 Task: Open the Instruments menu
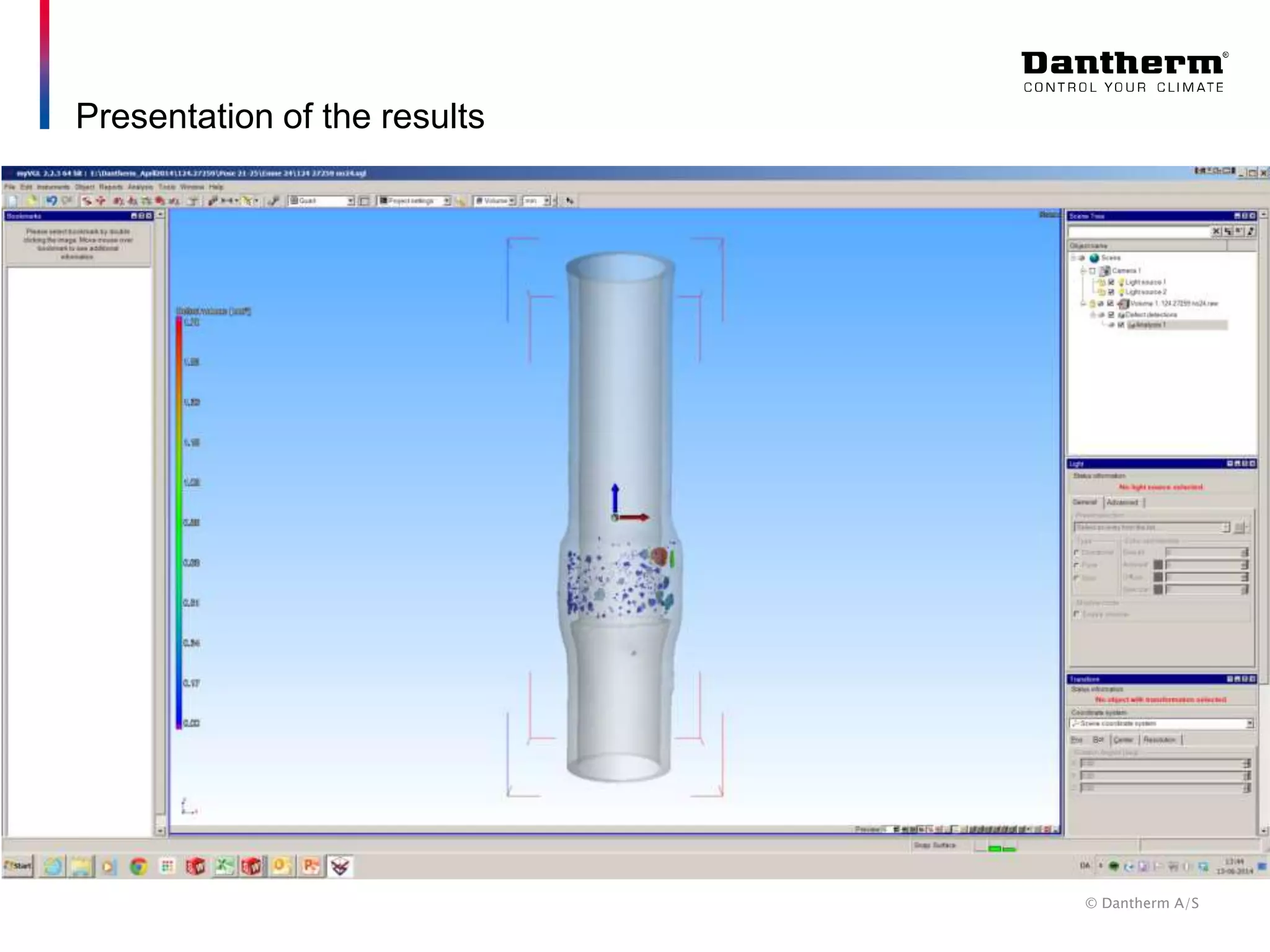[x=53, y=187]
